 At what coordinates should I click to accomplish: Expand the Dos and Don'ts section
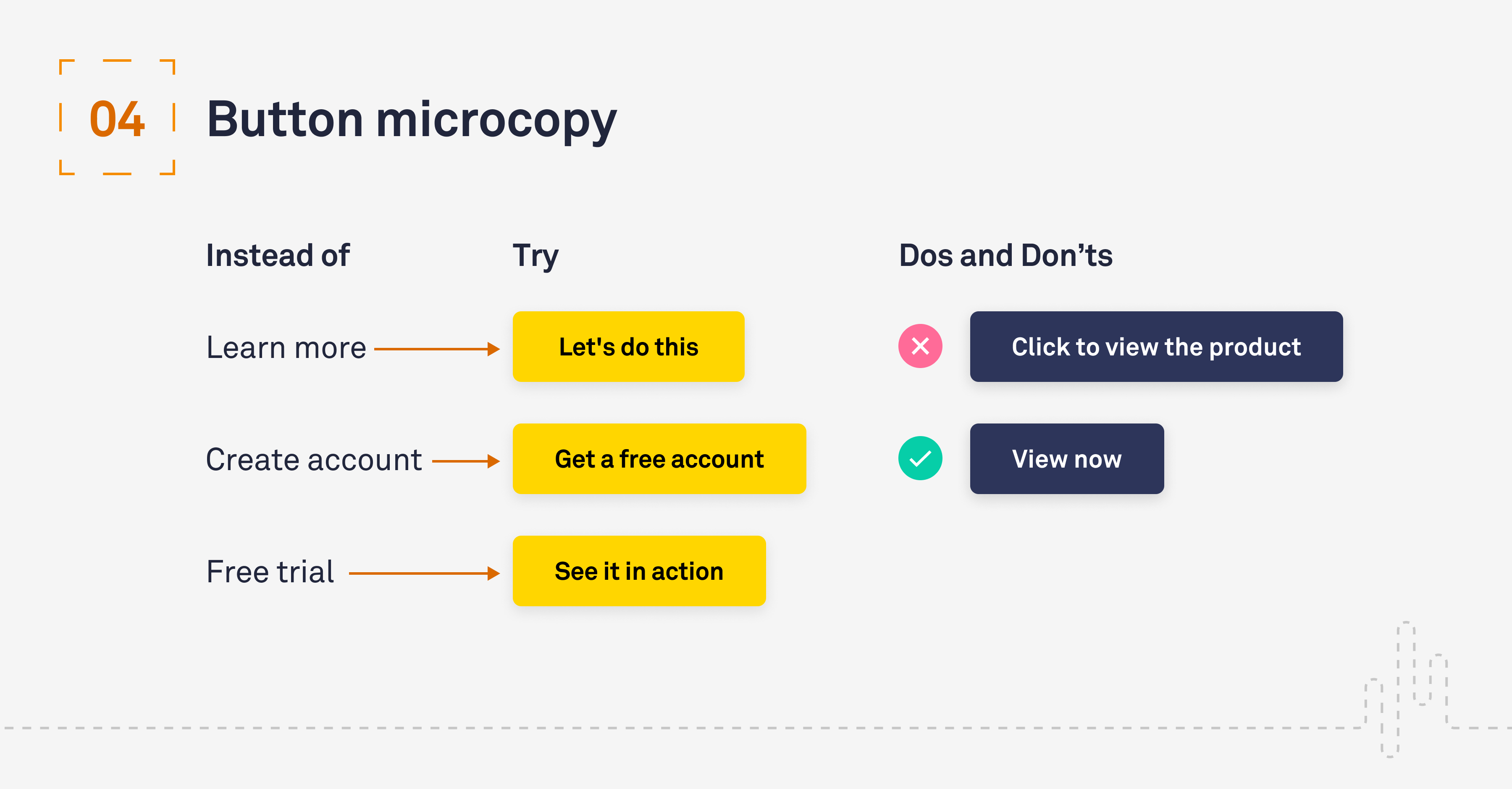(x=1005, y=228)
